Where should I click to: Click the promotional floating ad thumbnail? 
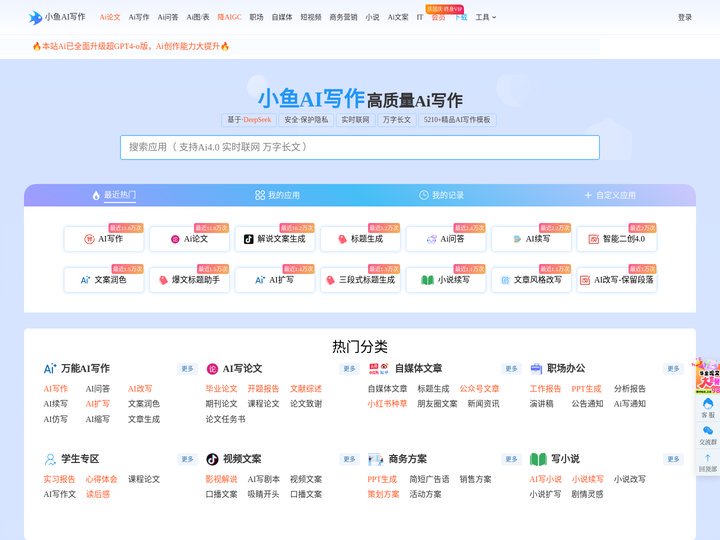[709, 376]
